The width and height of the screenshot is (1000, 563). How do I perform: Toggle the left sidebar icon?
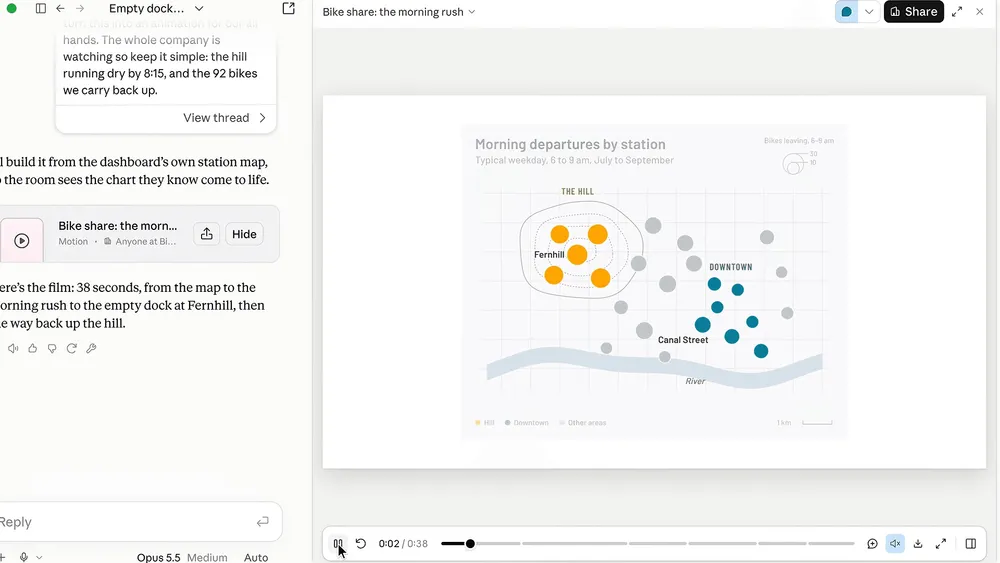(x=41, y=8)
